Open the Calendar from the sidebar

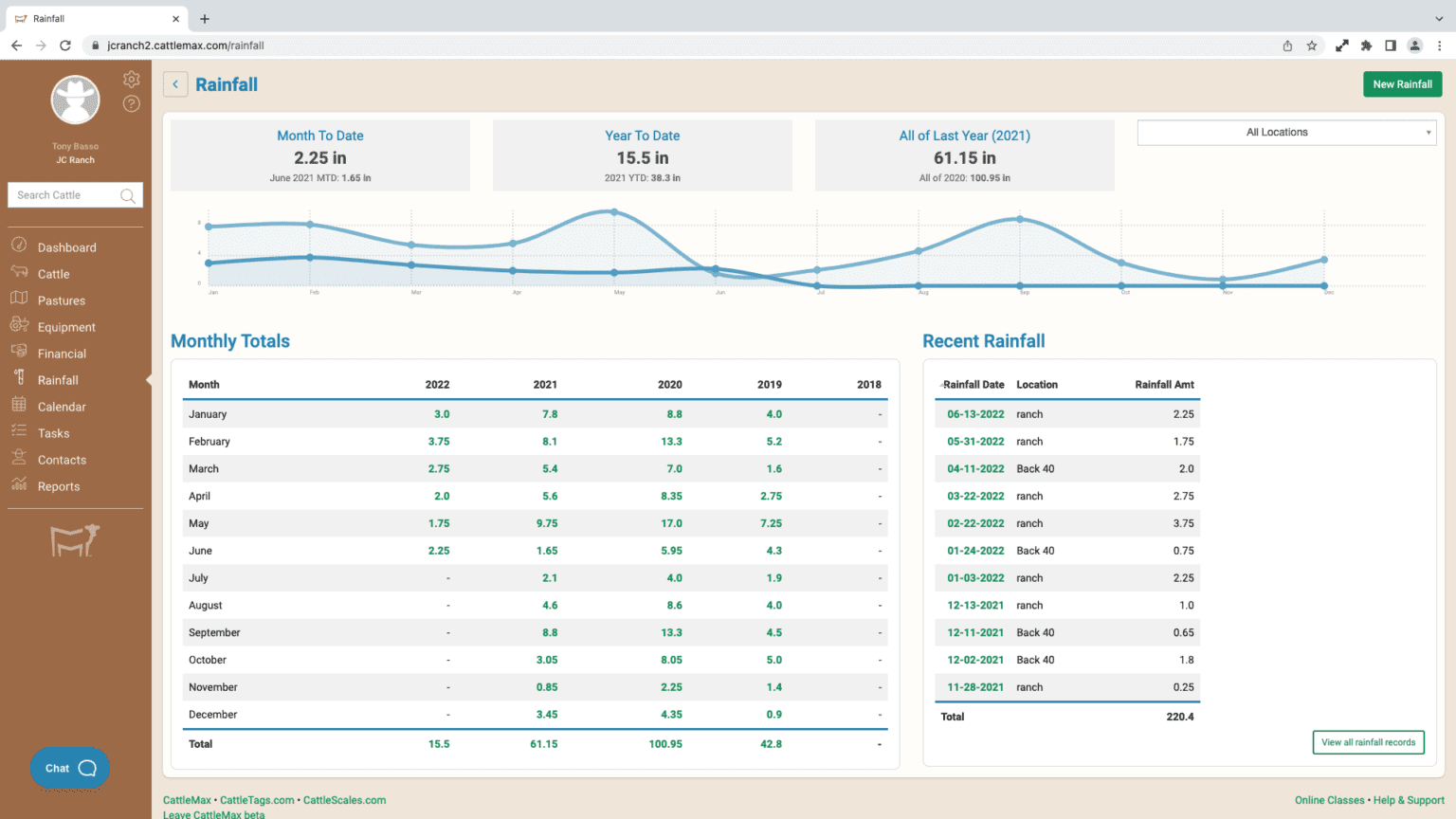click(x=63, y=406)
